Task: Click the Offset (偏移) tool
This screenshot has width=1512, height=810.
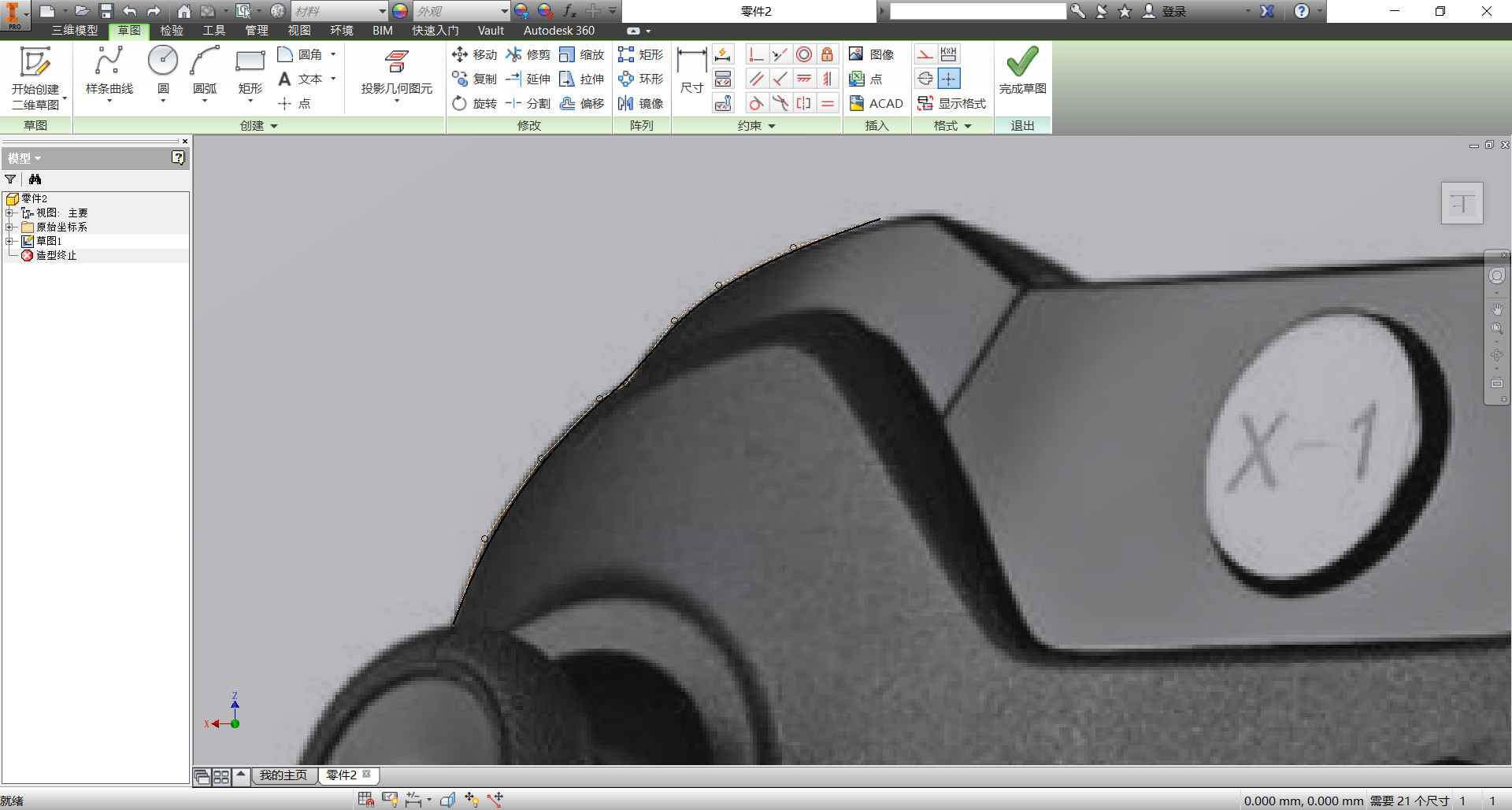Action: point(582,103)
